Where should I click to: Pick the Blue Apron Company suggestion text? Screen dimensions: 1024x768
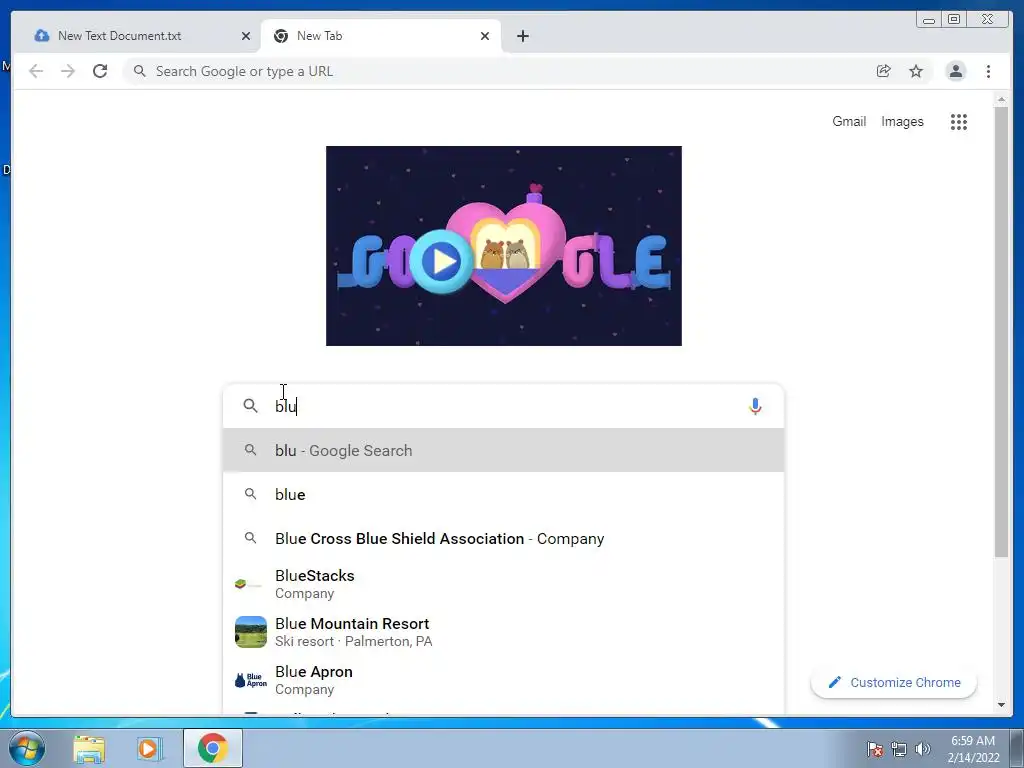(313, 680)
